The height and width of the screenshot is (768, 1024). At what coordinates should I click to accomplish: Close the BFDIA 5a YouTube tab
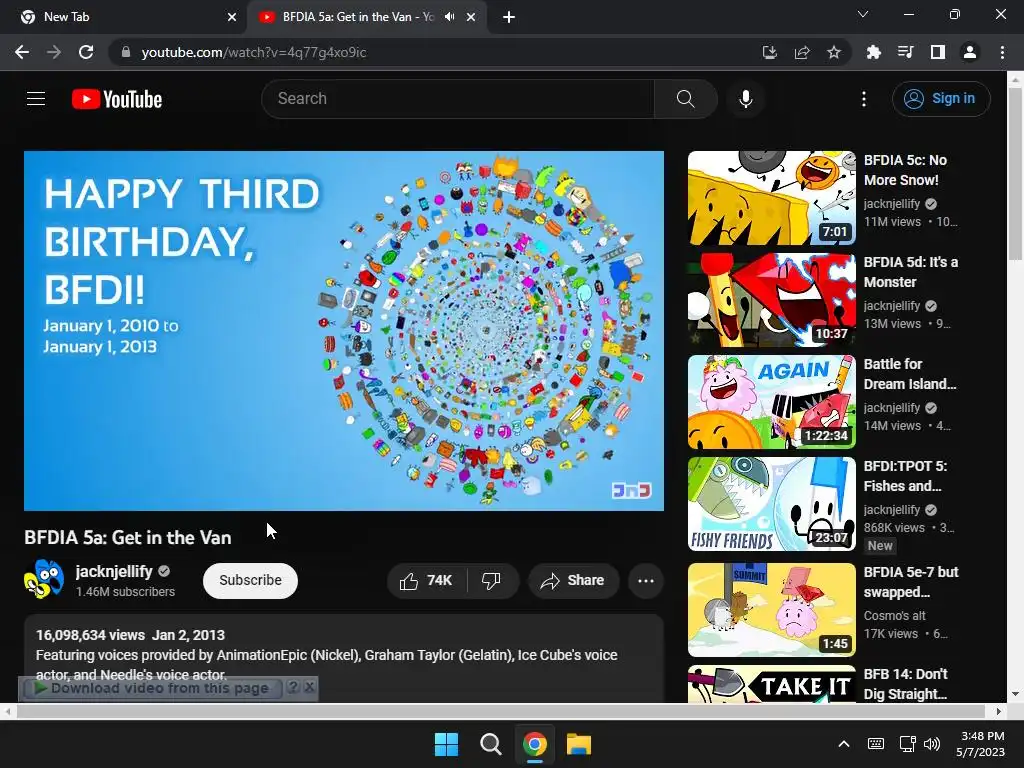[471, 17]
